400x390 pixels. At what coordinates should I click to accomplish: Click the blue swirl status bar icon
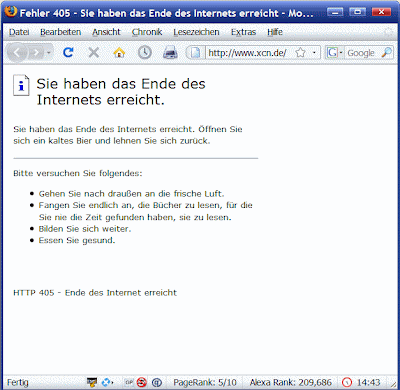[107, 382]
